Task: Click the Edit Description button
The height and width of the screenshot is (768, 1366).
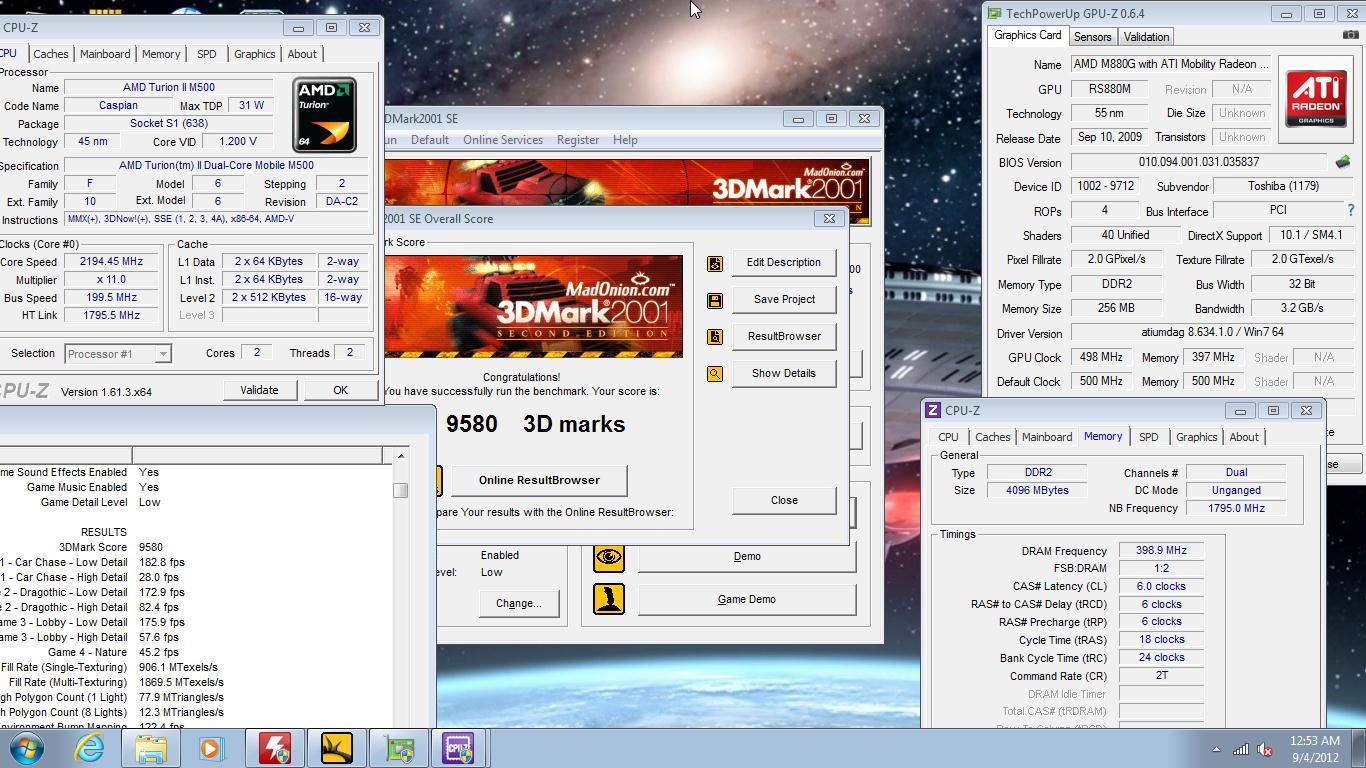Action: coord(784,262)
